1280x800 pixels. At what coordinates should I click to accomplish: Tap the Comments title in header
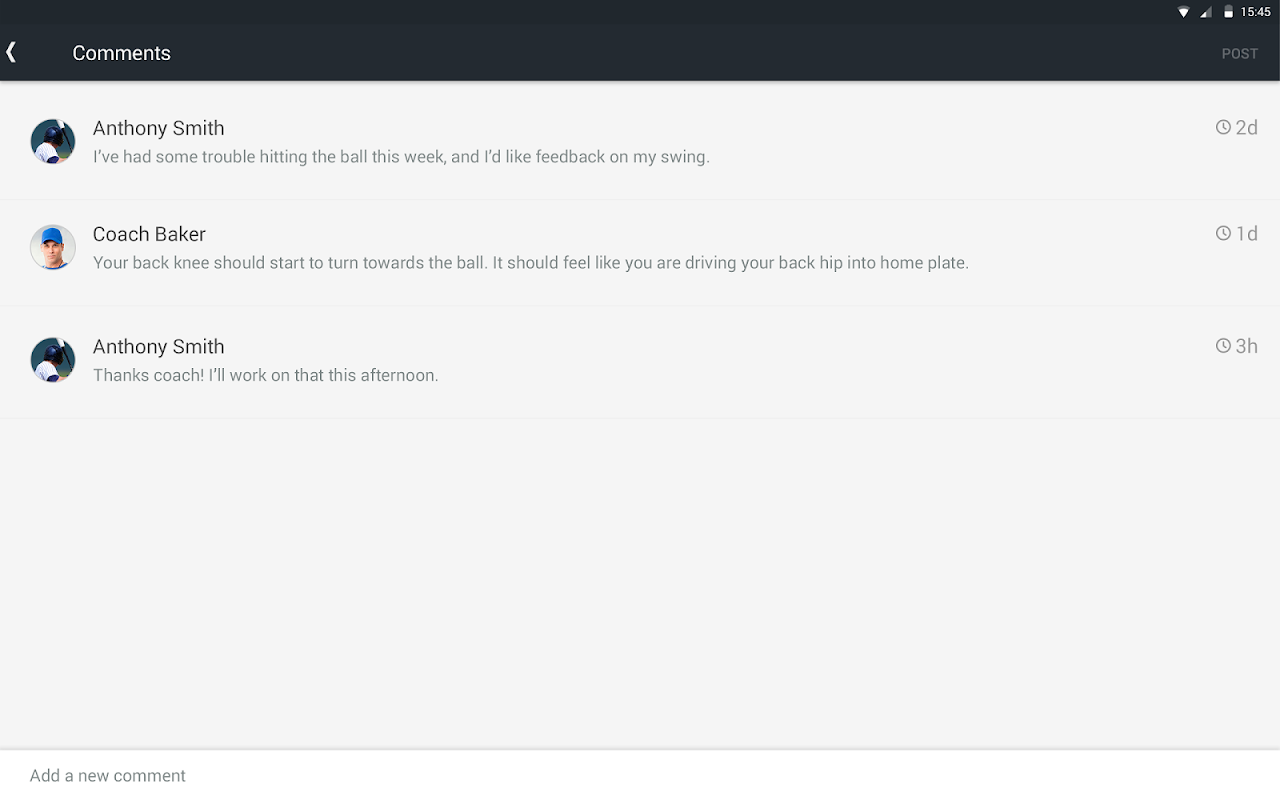pyautogui.click(x=121, y=53)
